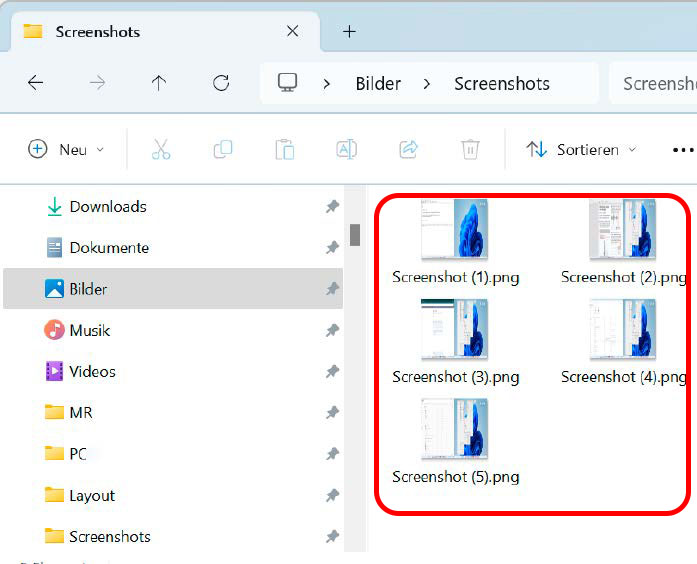
Task: Unpin PC folder via its pin icon
Action: (x=332, y=454)
